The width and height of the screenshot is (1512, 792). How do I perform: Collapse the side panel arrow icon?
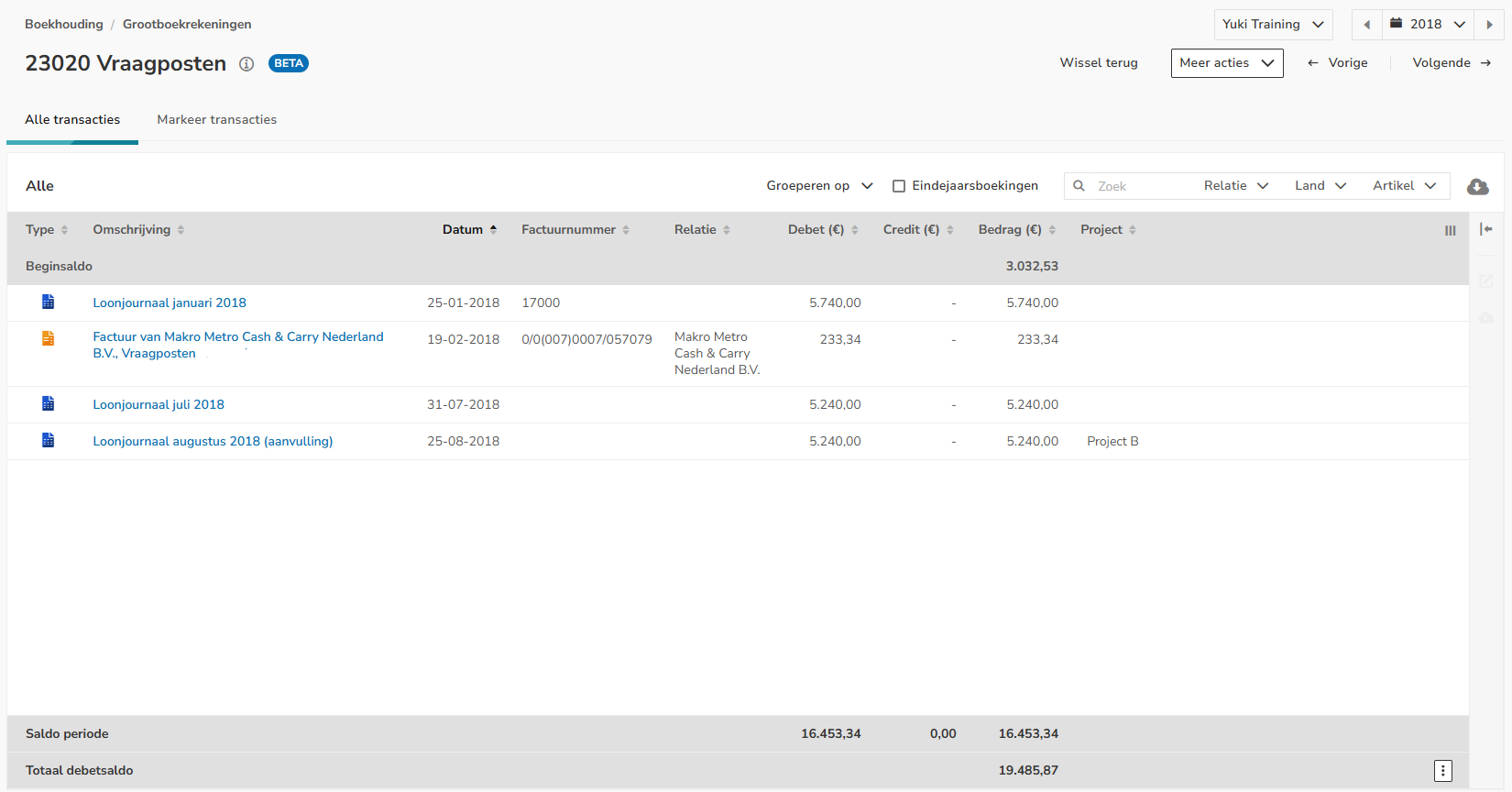tap(1486, 229)
